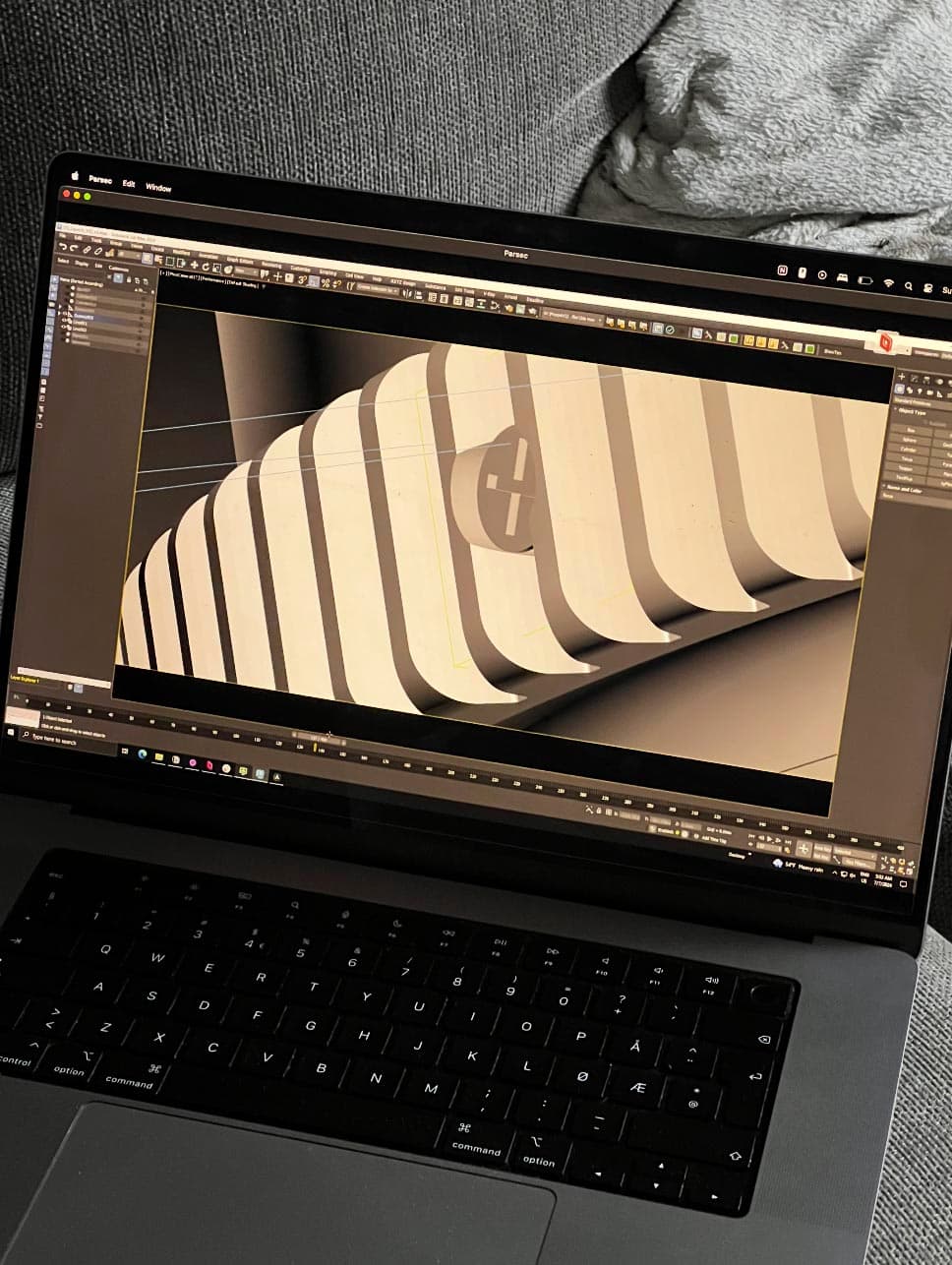Click the Undo arrow in the 3ds Max toolbar

(61, 249)
